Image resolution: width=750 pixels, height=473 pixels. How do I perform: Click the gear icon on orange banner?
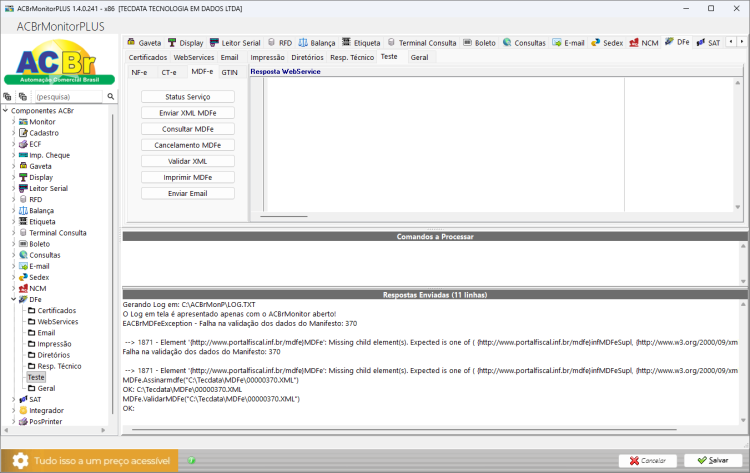pos(20,461)
